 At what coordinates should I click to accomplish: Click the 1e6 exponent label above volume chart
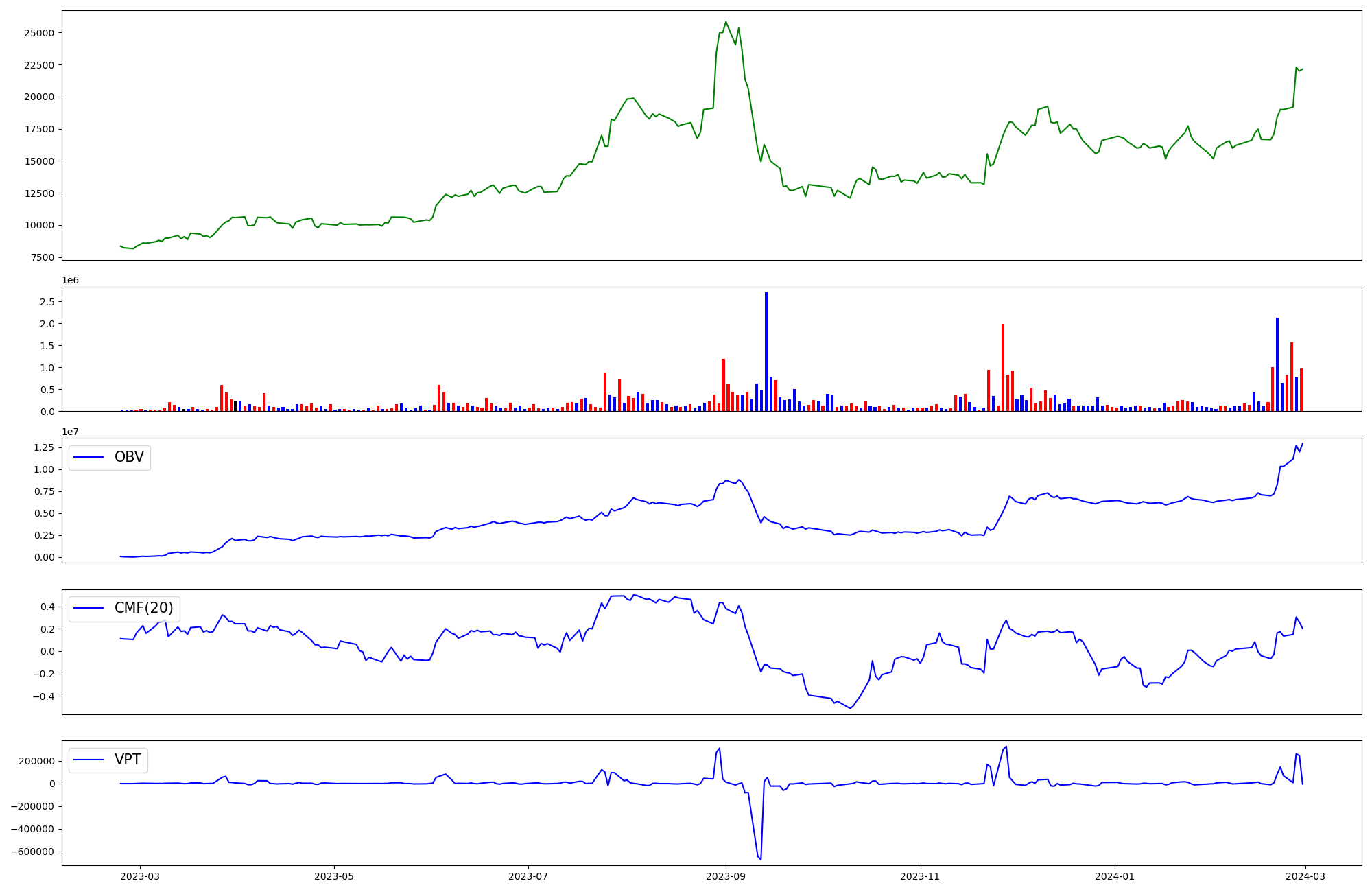point(70,280)
